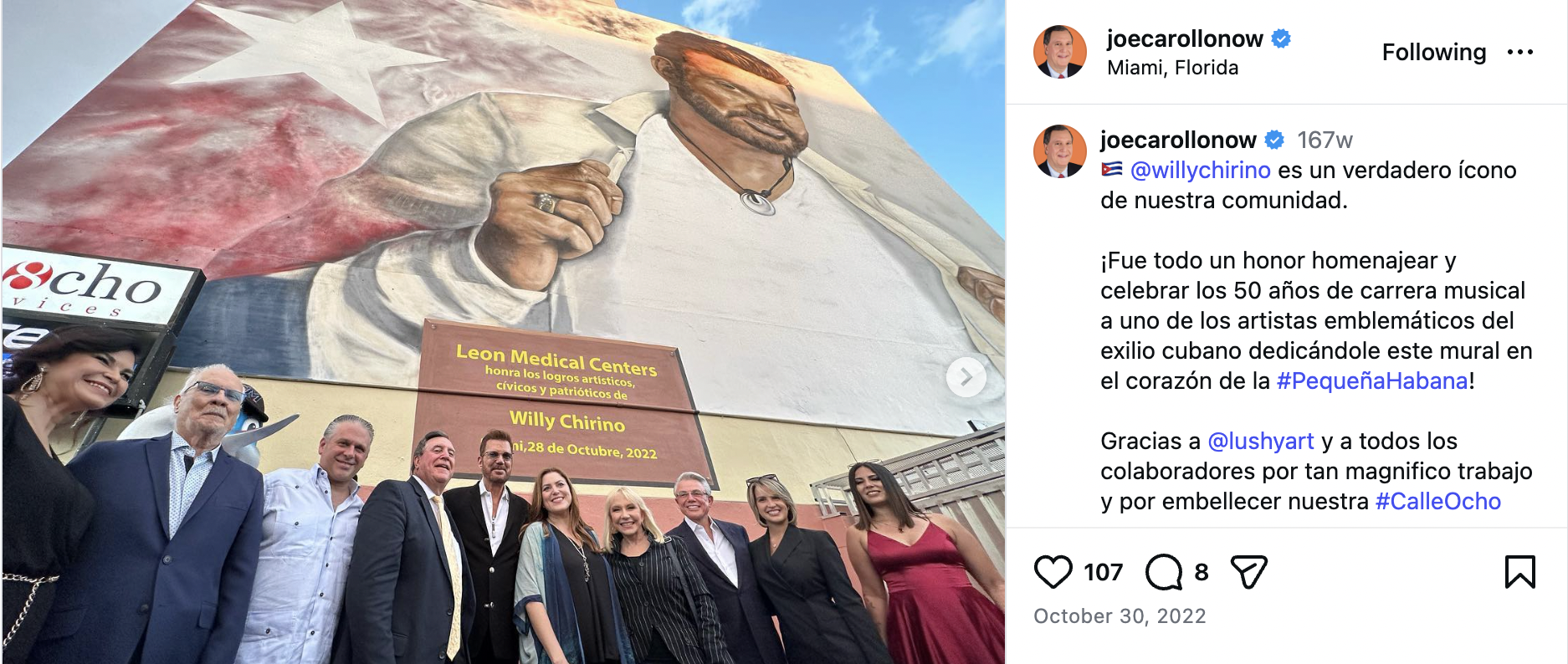This screenshot has height=664, width=1568.
Task: Toggle the Following button
Action: tap(1434, 52)
